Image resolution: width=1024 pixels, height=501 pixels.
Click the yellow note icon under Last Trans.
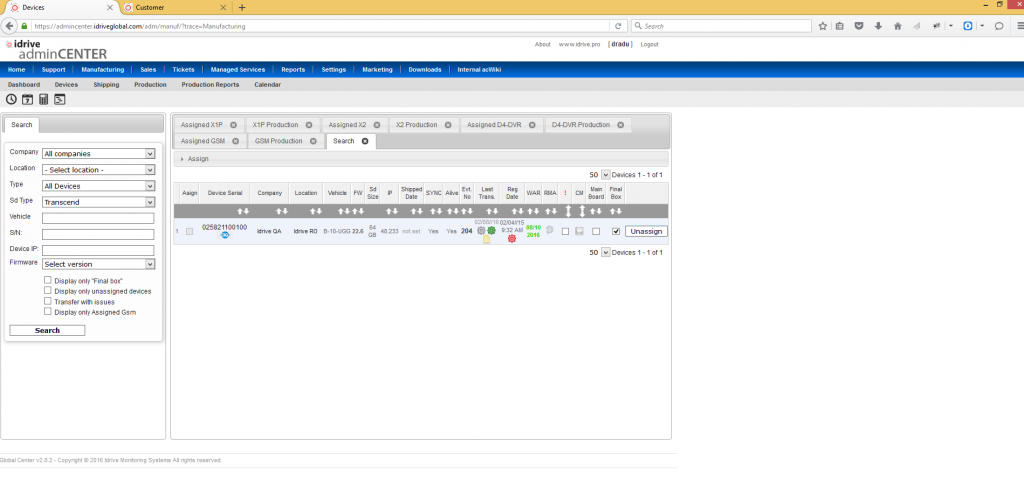pos(486,240)
